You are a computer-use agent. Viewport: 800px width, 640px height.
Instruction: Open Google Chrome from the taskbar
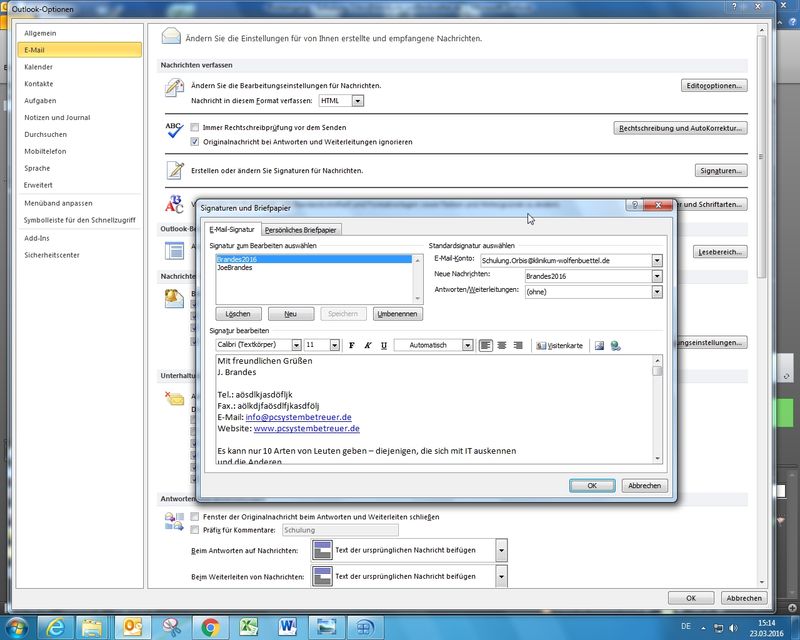coord(211,627)
